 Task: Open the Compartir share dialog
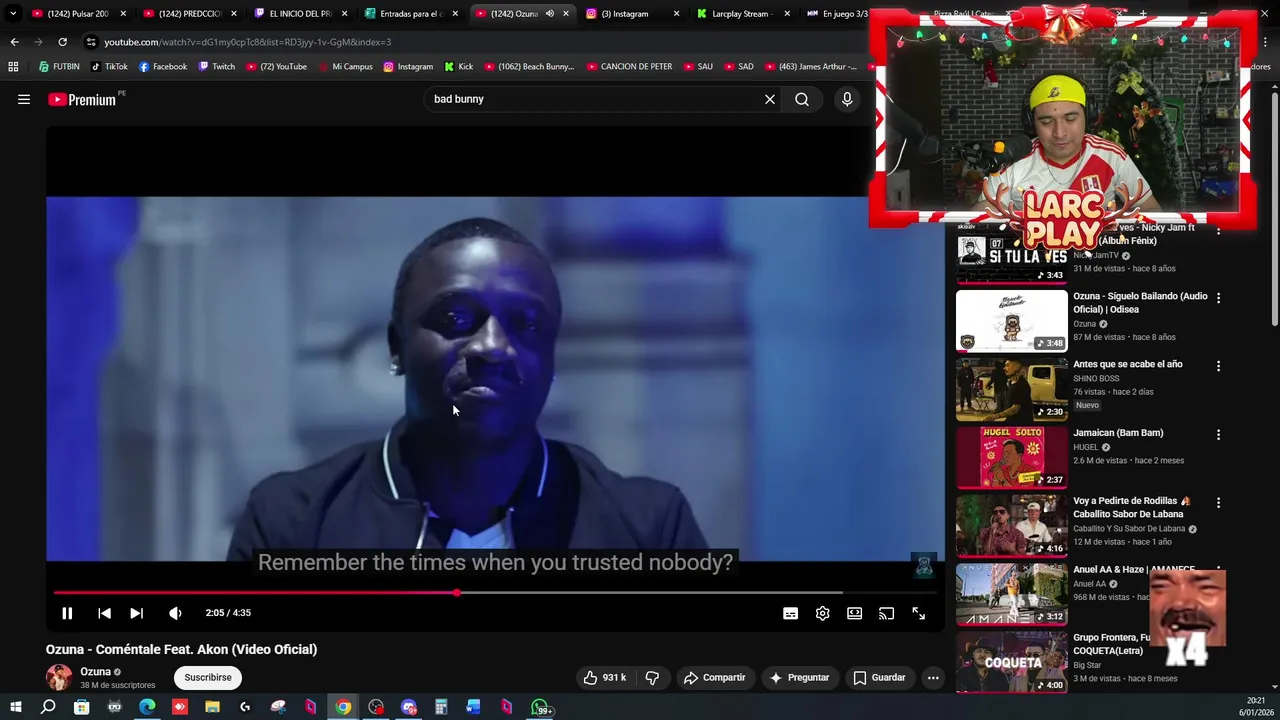click(x=714, y=677)
